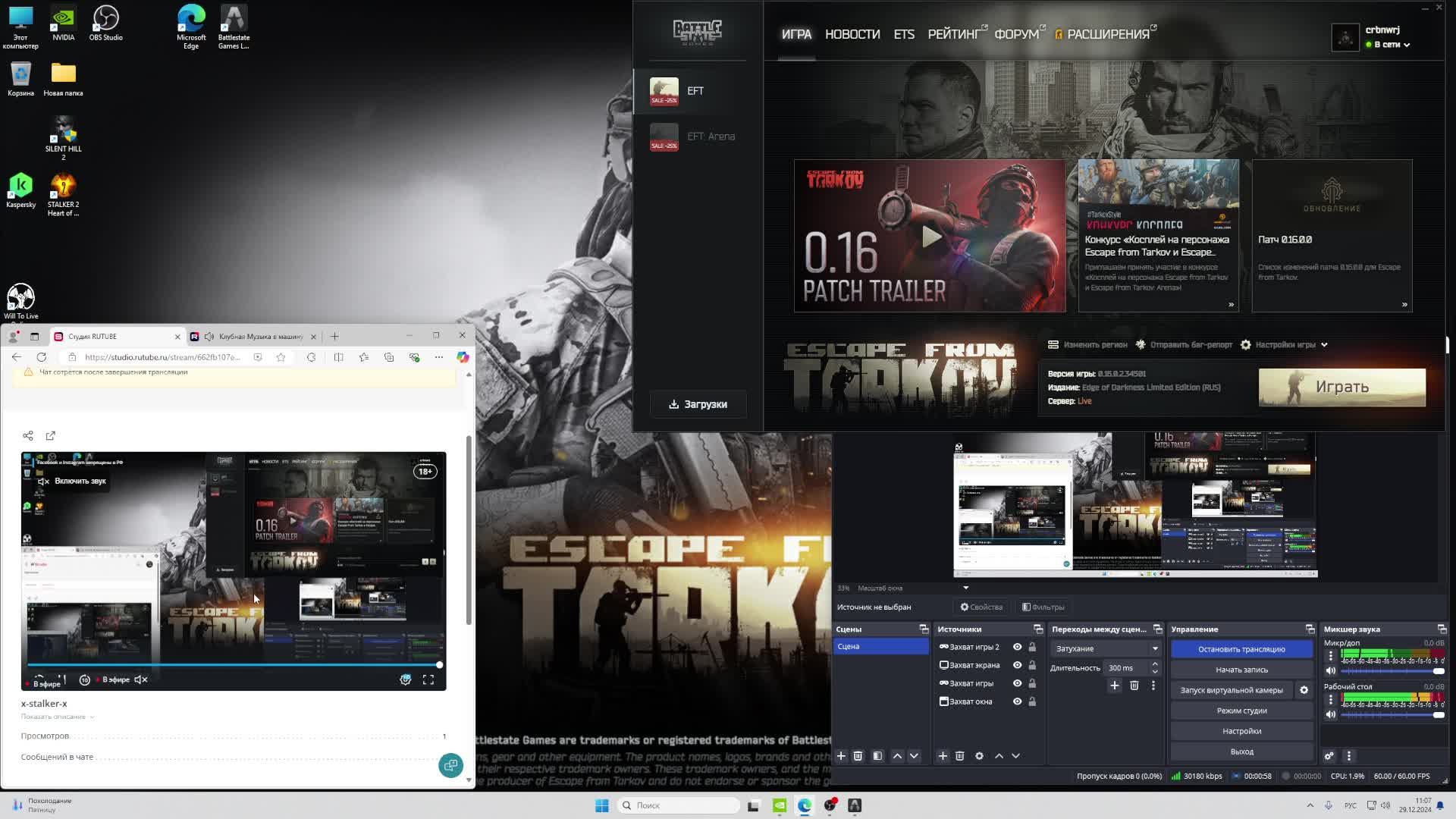Add a new source in Sources panel

pyautogui.click(x=943, y=756)
